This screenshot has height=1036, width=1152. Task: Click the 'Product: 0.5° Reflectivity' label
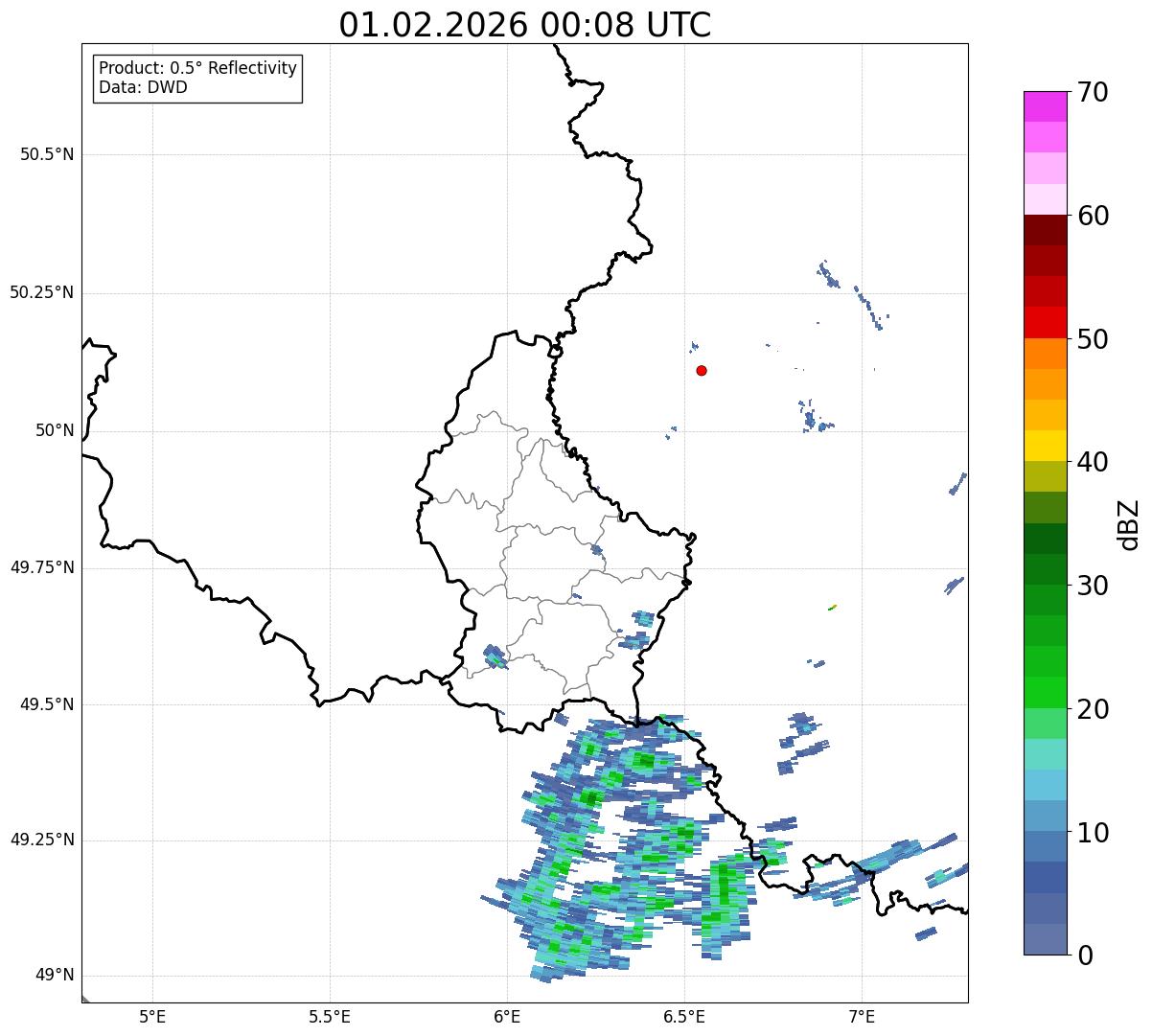tap(198, 69)
